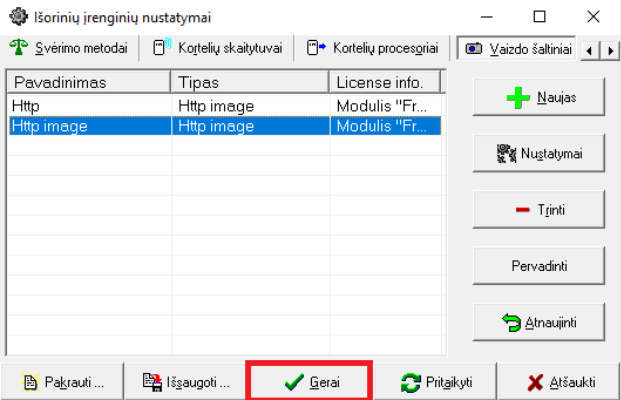Viewport: 621px width, 400px height.
Task: Click the red minus Trinti icon
Action: [522, 211]
